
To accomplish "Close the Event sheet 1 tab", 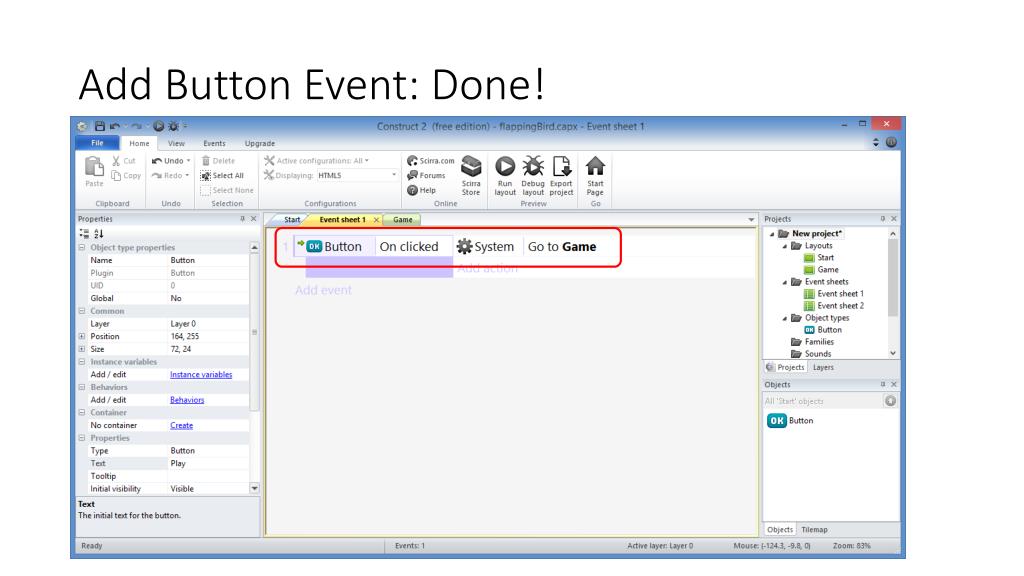I will pos(376,220).
